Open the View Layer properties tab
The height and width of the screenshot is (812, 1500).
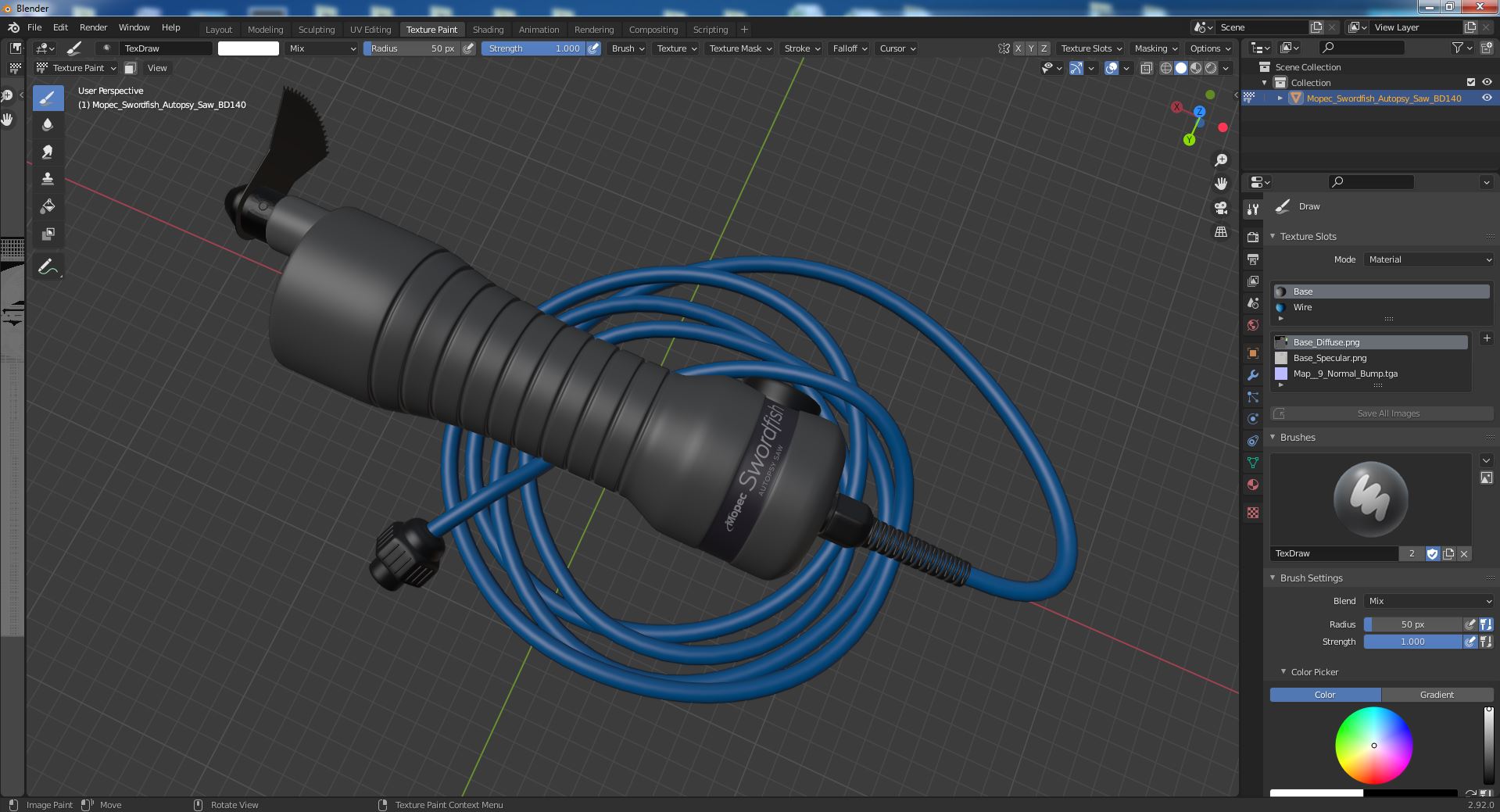pos(1253,281)
